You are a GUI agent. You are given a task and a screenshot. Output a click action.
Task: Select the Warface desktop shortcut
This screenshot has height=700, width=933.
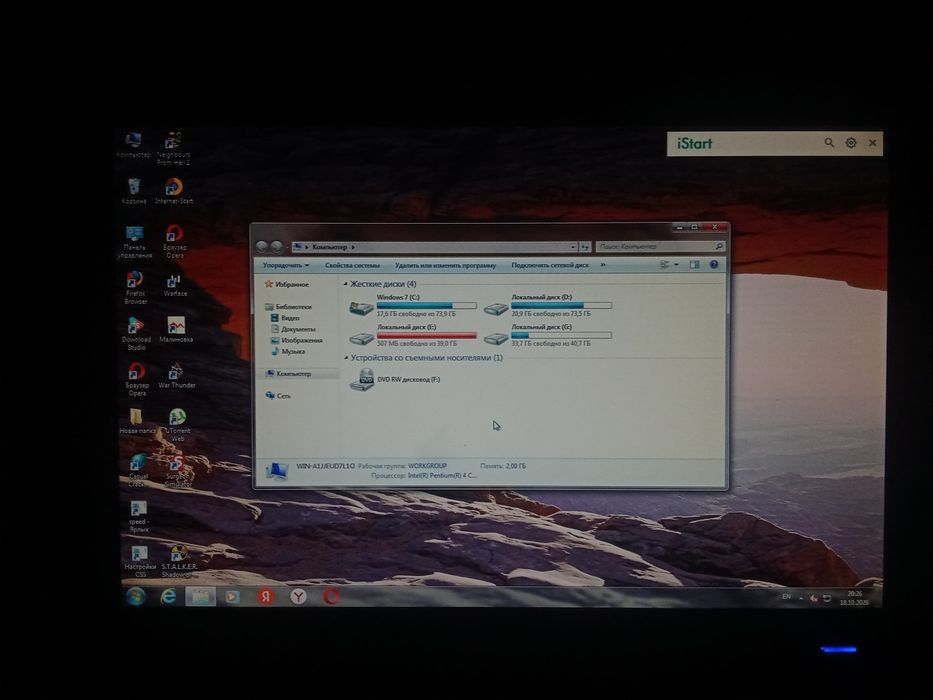tap(175, 285)
